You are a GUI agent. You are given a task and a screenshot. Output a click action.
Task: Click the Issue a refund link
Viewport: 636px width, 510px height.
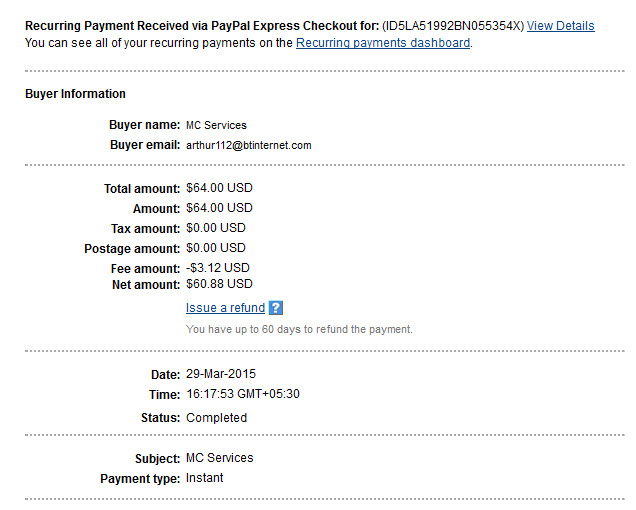point(225,308)
